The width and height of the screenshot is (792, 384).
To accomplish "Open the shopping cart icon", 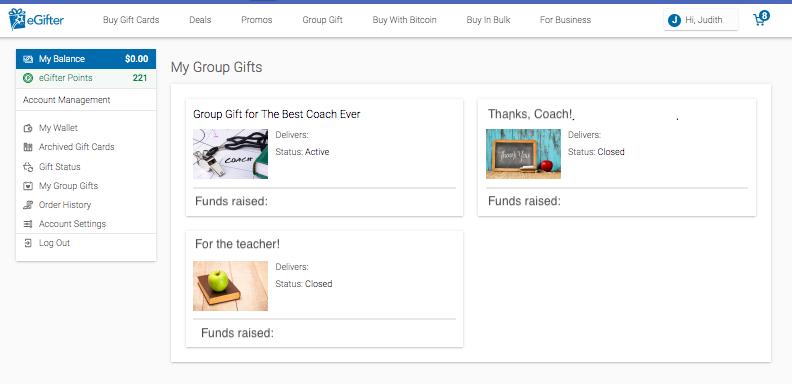I will [x=761, y=19].
